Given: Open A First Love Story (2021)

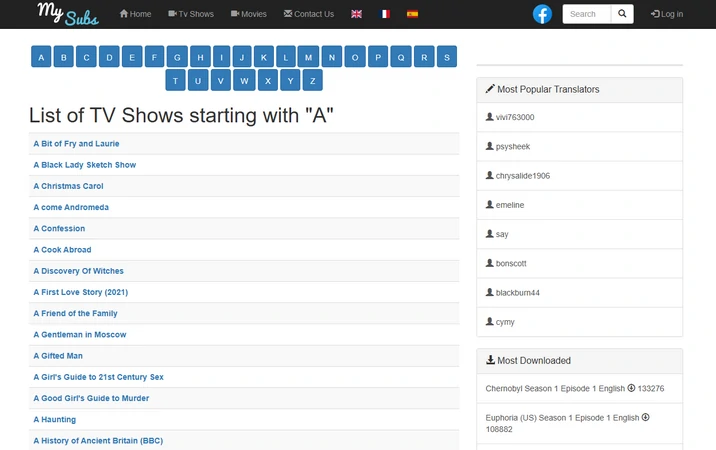Looking at the screenshot, I should [x=81, y=292].
